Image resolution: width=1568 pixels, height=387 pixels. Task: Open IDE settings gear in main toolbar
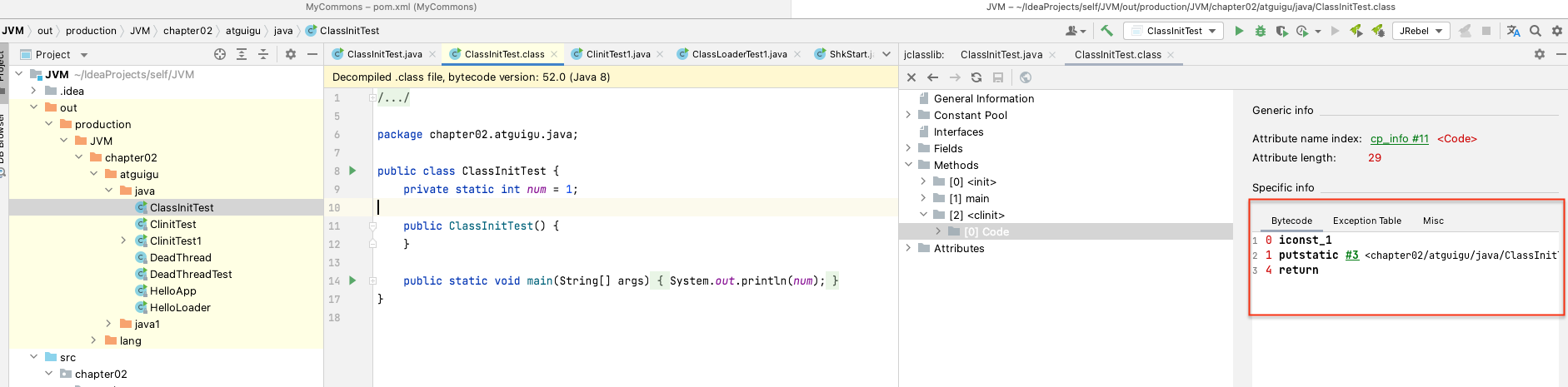click(x=1557, y=31)
